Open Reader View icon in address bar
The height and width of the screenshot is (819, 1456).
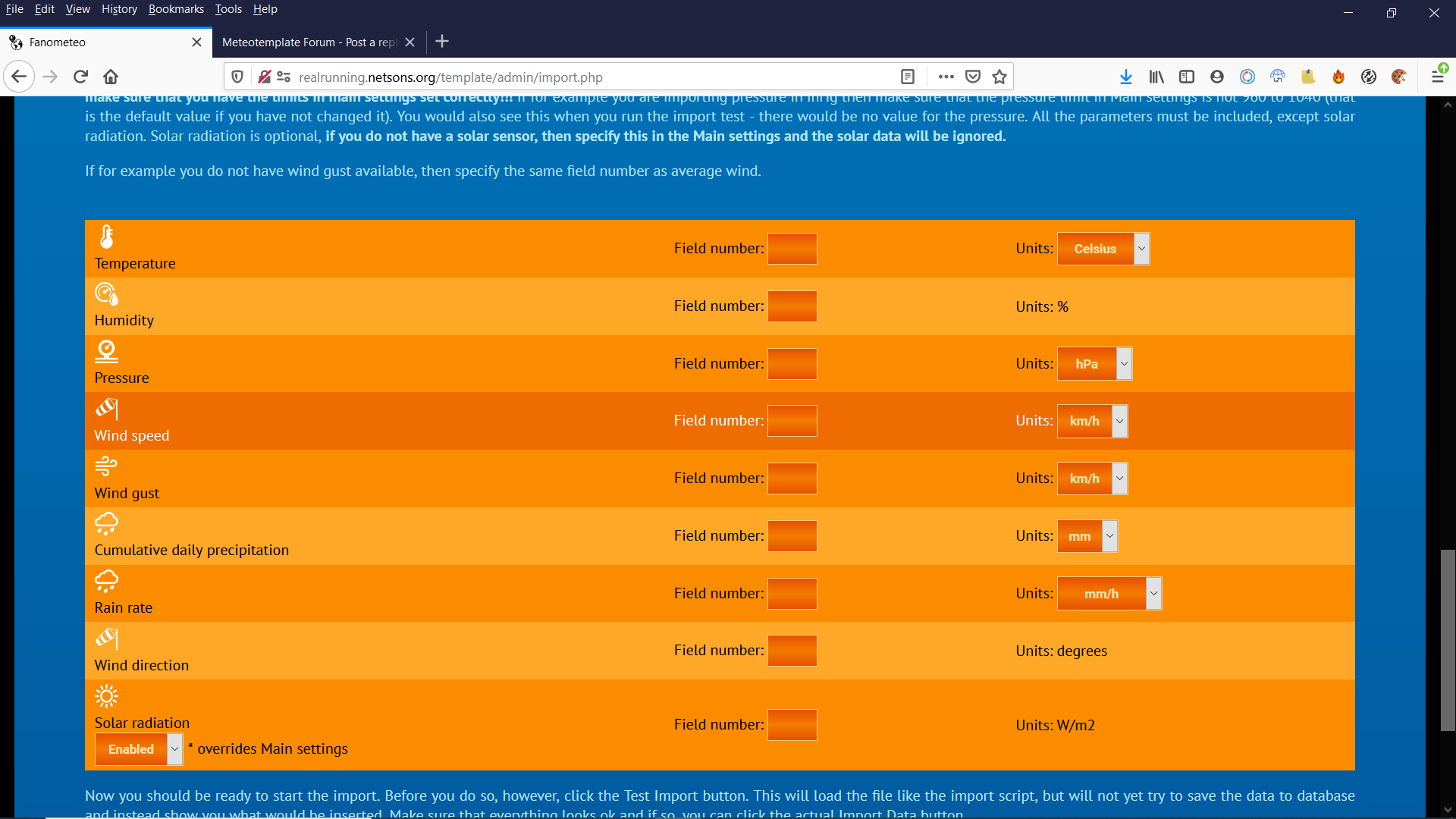coord(908,77)
